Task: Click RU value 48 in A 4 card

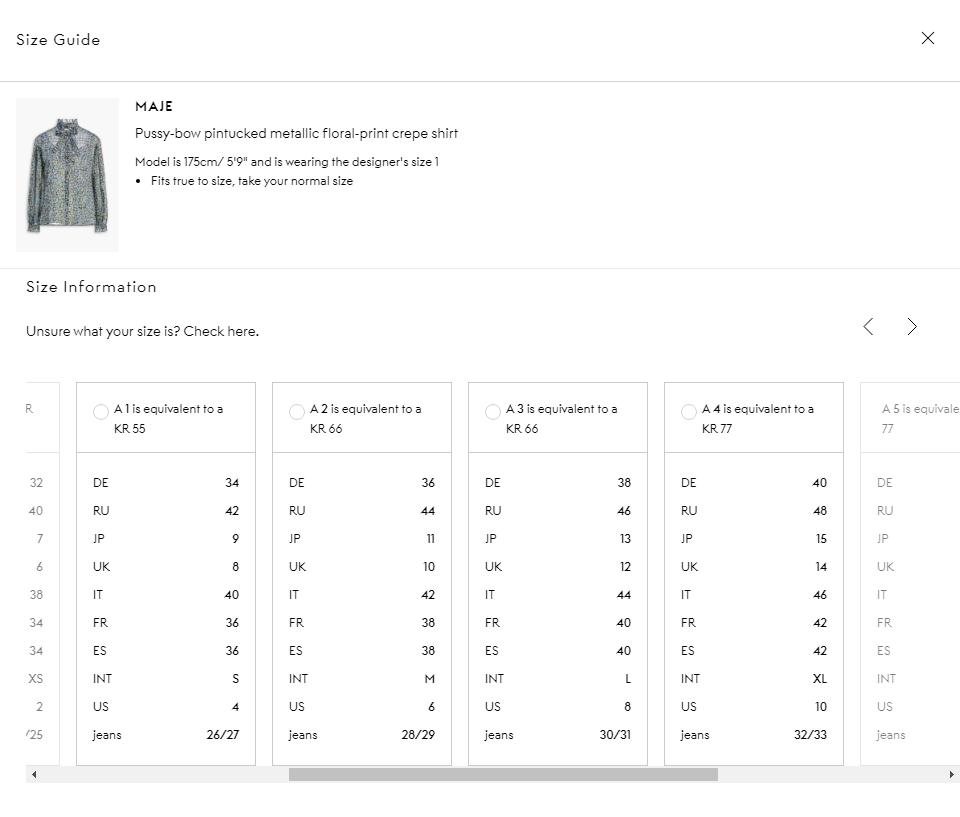Action: (820, 511)
